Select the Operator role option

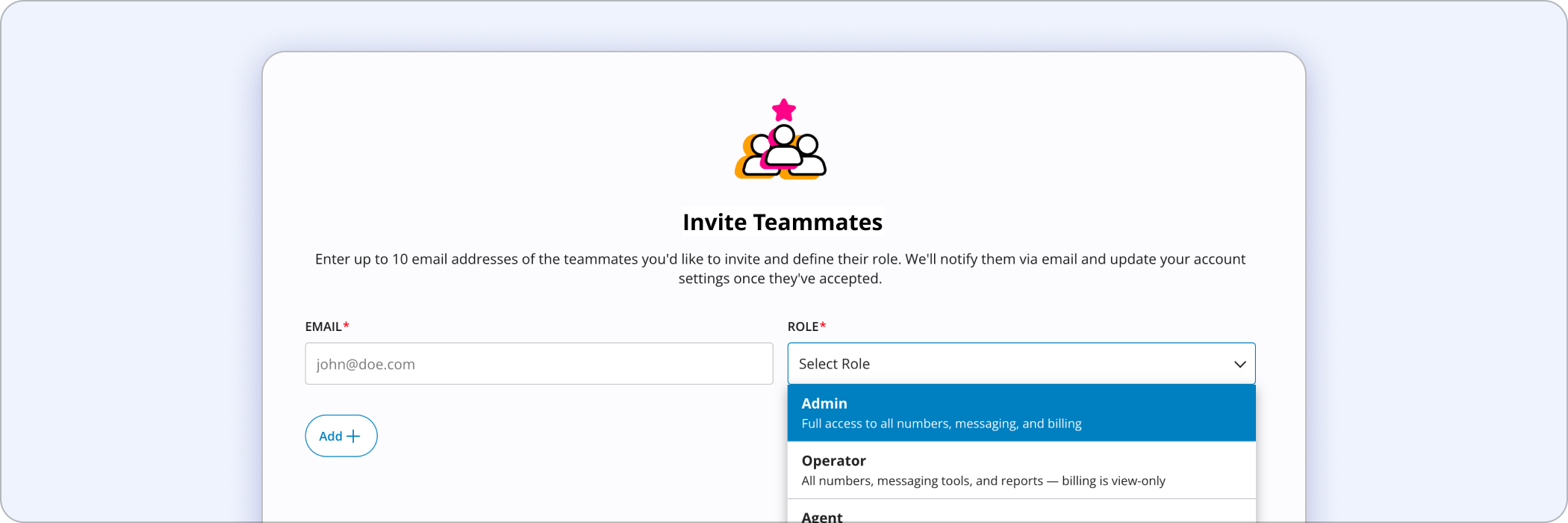point(1021,471)
